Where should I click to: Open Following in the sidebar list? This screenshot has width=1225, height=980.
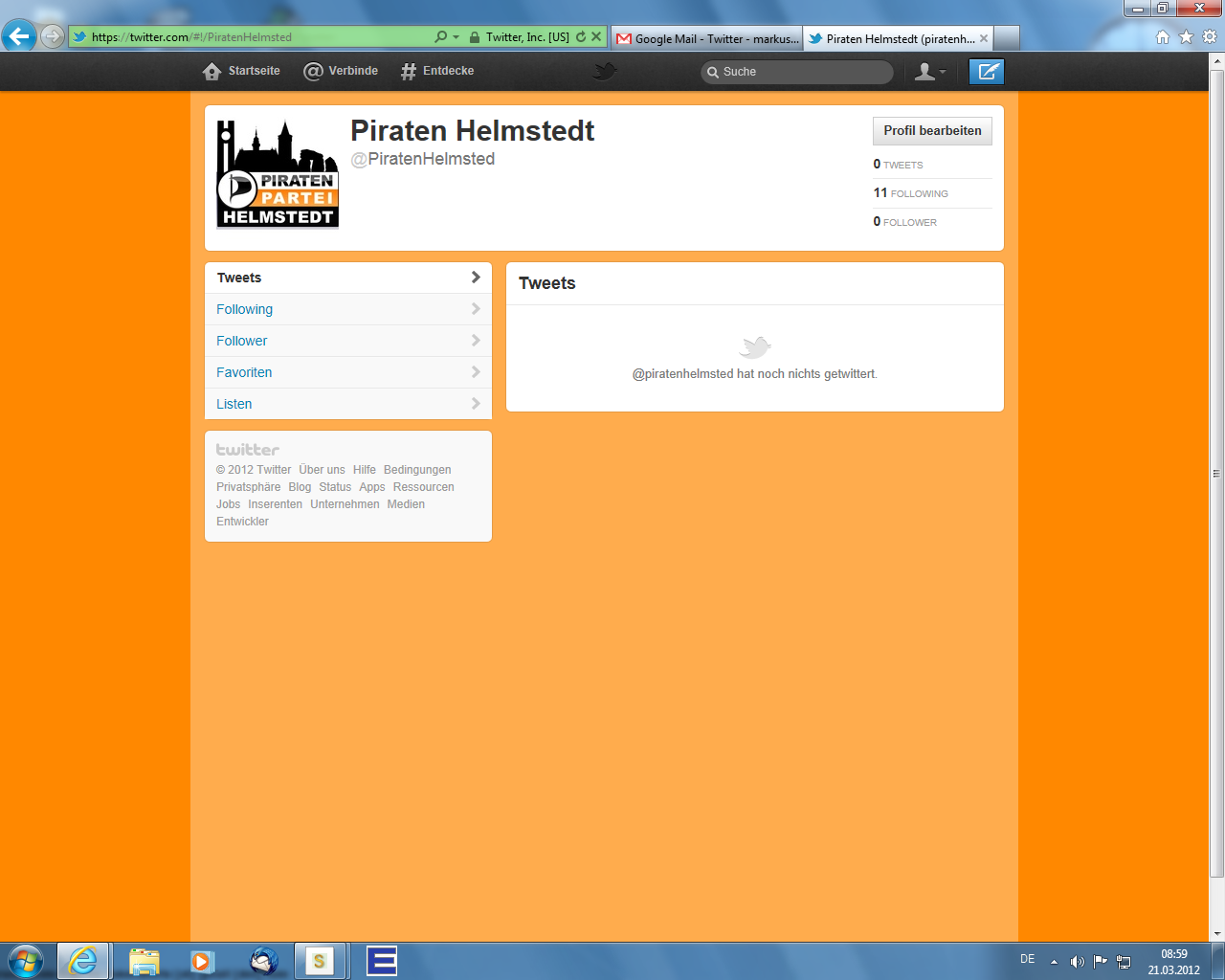pyautogui.click(x=348, y=309)
